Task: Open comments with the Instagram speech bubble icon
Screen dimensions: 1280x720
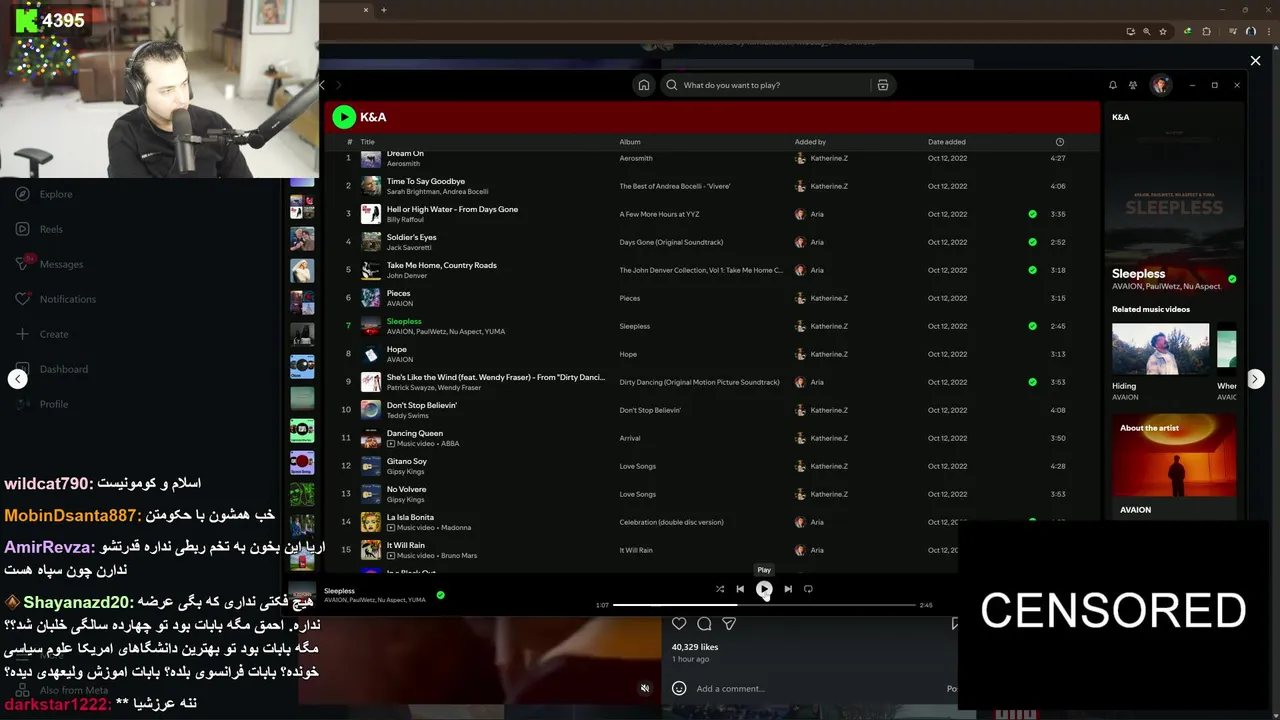Action: point(704,624)
